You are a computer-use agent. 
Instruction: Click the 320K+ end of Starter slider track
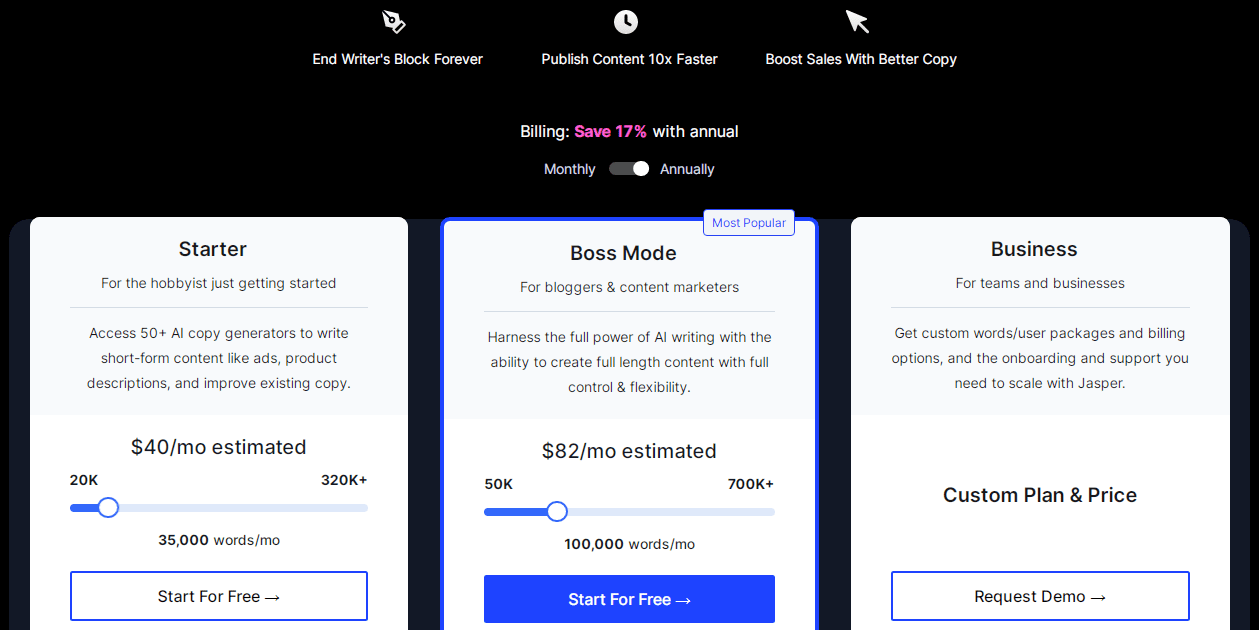[x=363, y=508]
